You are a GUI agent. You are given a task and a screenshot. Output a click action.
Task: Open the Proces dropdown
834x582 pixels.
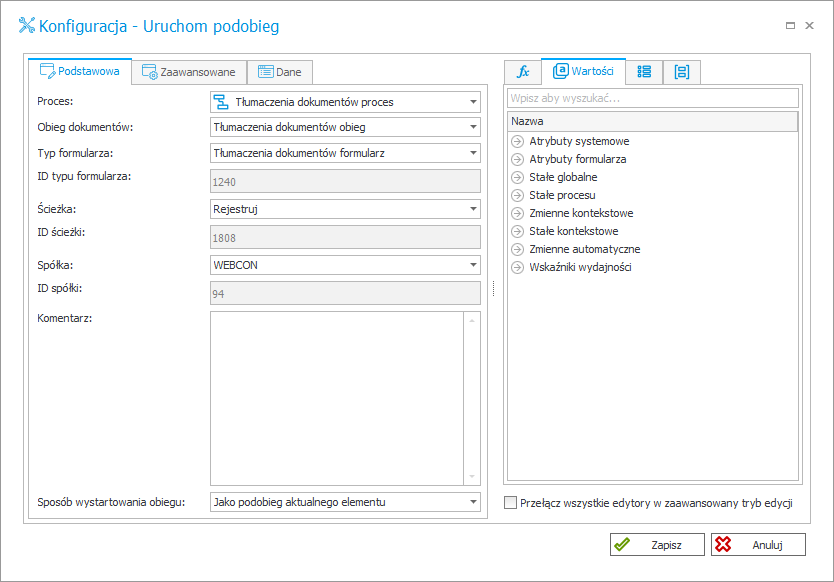coord(473,102)
